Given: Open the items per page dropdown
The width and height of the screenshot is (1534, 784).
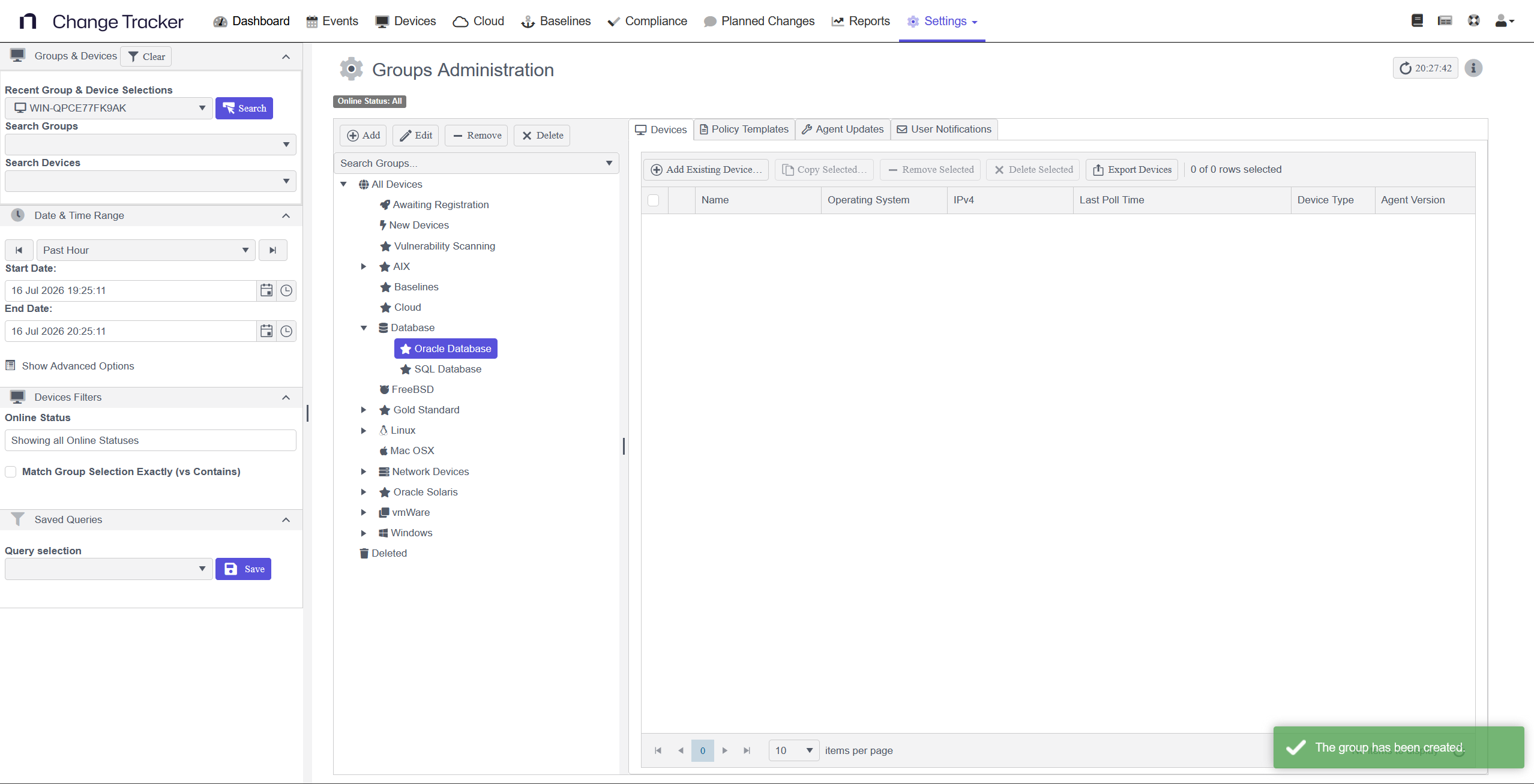Looking at the screenshot, I should 793,750.
